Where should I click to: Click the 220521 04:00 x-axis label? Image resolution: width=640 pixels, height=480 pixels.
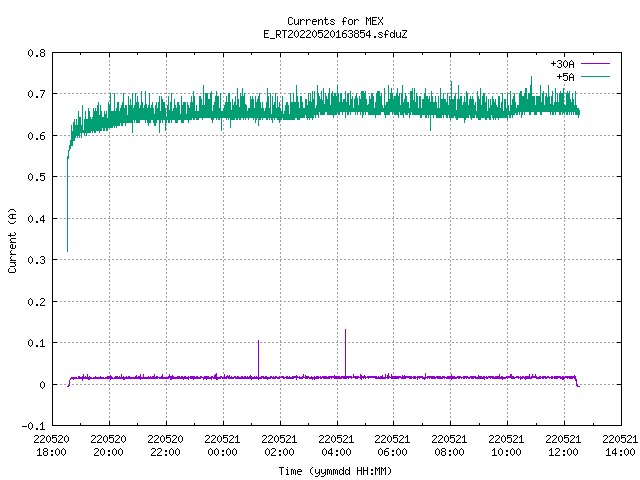coord(336,446)
